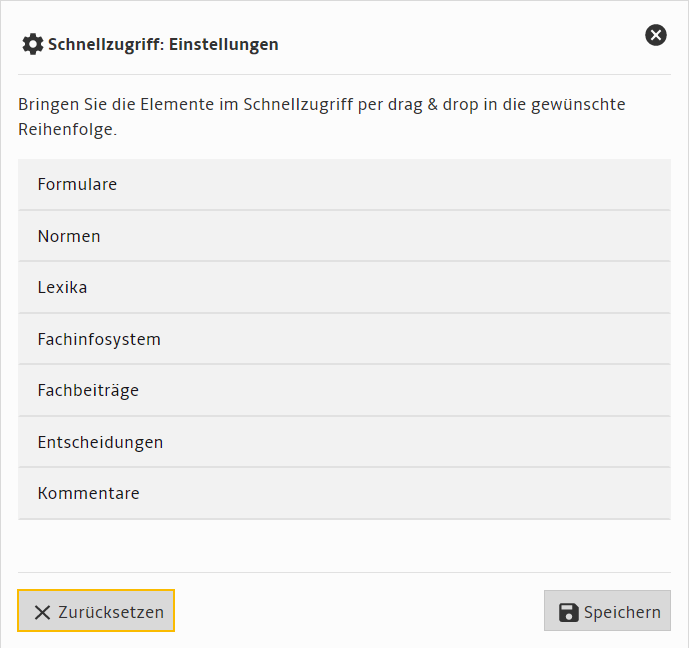The width and height of the screenshot is (689, 648).
Task: Close the Schnellzugriff settings dialog
Action: (x=656, y=36)
